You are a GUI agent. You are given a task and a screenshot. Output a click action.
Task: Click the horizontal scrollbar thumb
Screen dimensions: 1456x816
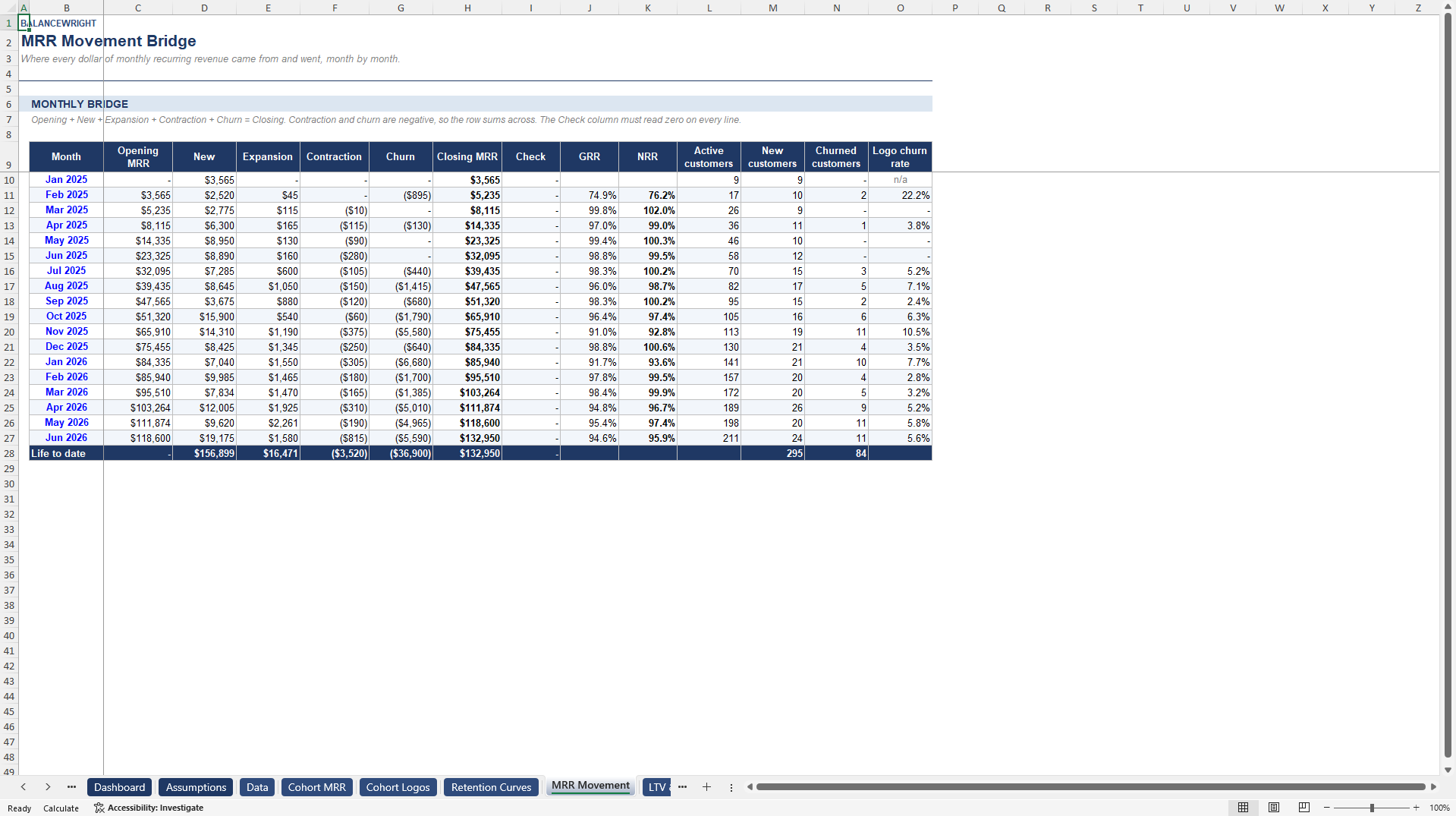tap(1091, 787)
